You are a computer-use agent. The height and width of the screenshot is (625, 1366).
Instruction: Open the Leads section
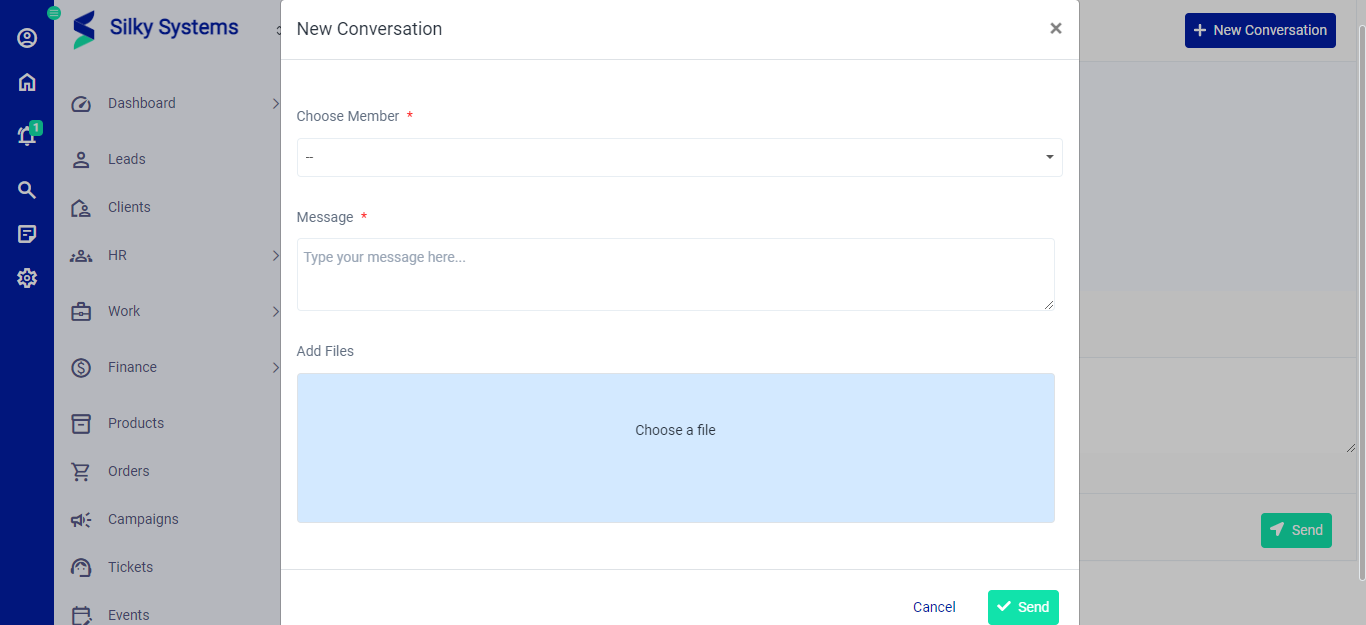coord(126,159)
